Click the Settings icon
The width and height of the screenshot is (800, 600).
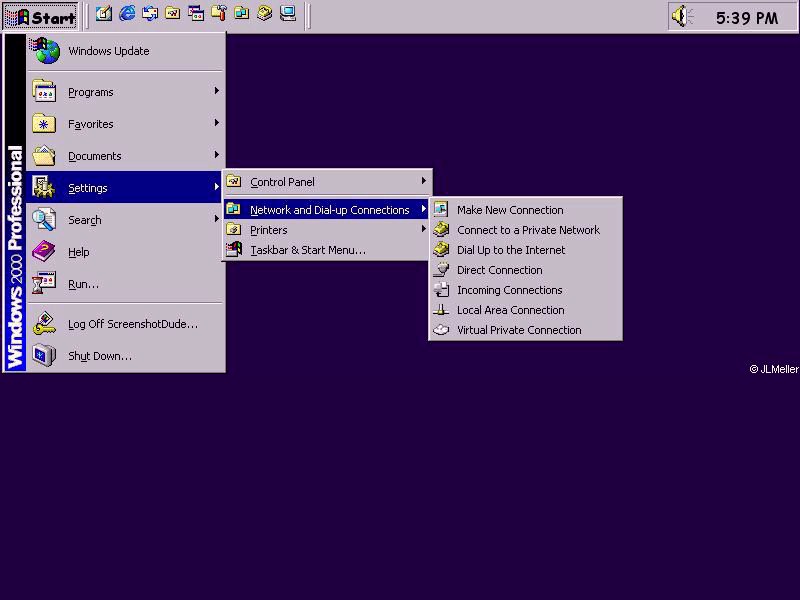coord(44,187)
